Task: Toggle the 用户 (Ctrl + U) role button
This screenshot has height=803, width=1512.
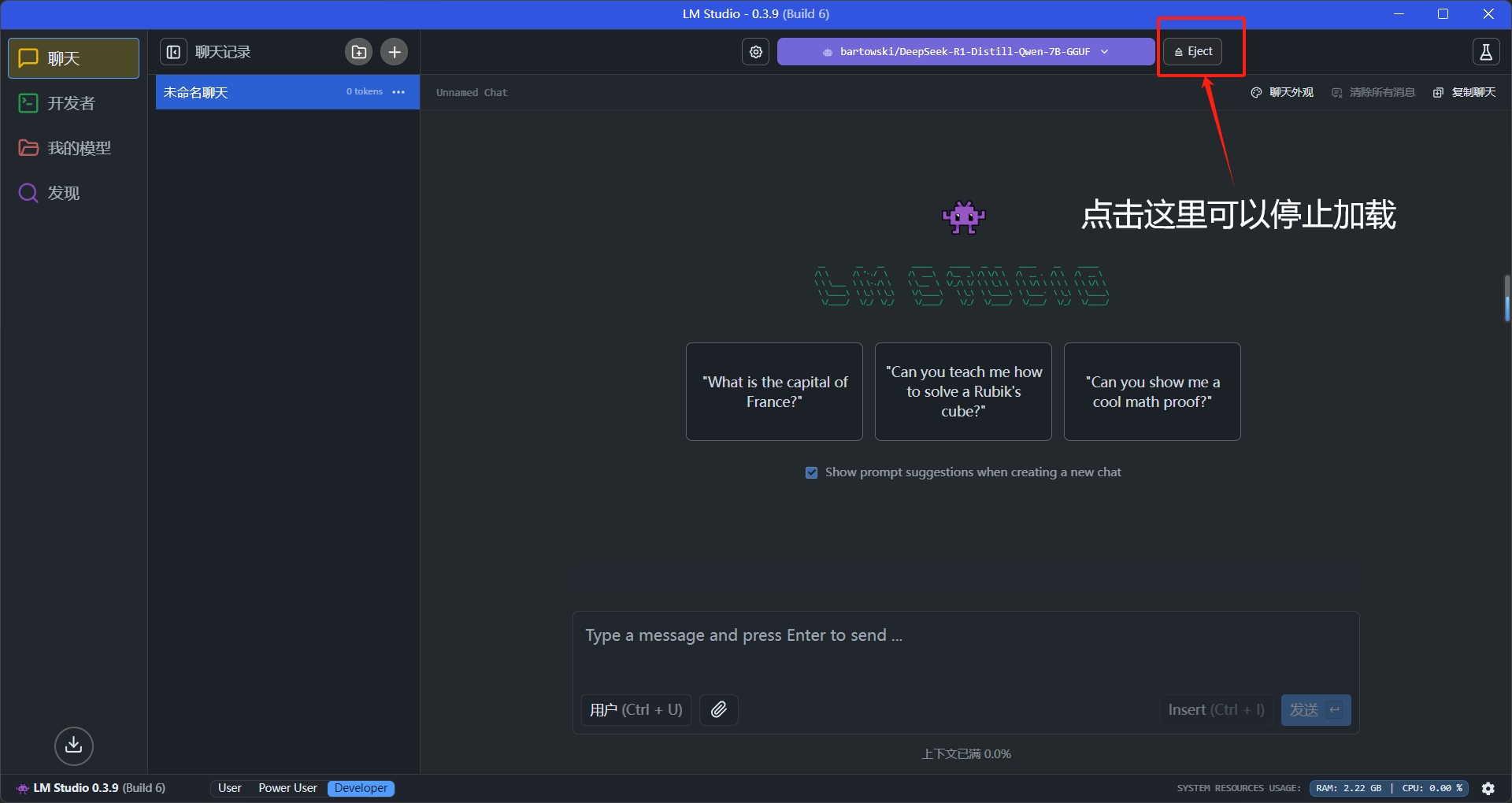Action: tap(636, 710)
